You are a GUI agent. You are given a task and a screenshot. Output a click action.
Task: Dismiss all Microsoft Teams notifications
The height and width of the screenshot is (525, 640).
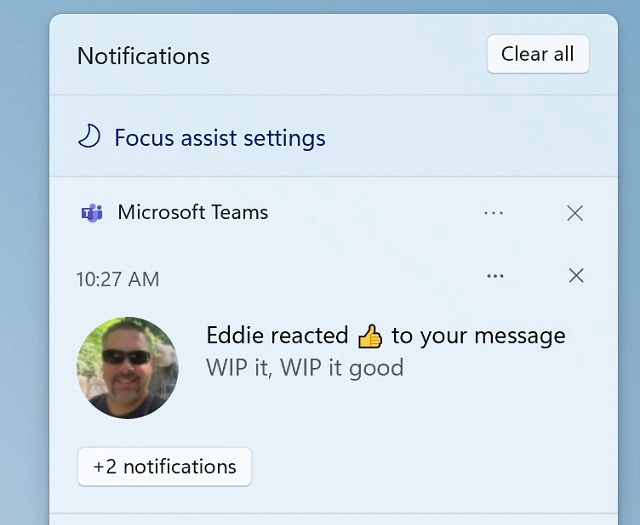click(575, 213)
